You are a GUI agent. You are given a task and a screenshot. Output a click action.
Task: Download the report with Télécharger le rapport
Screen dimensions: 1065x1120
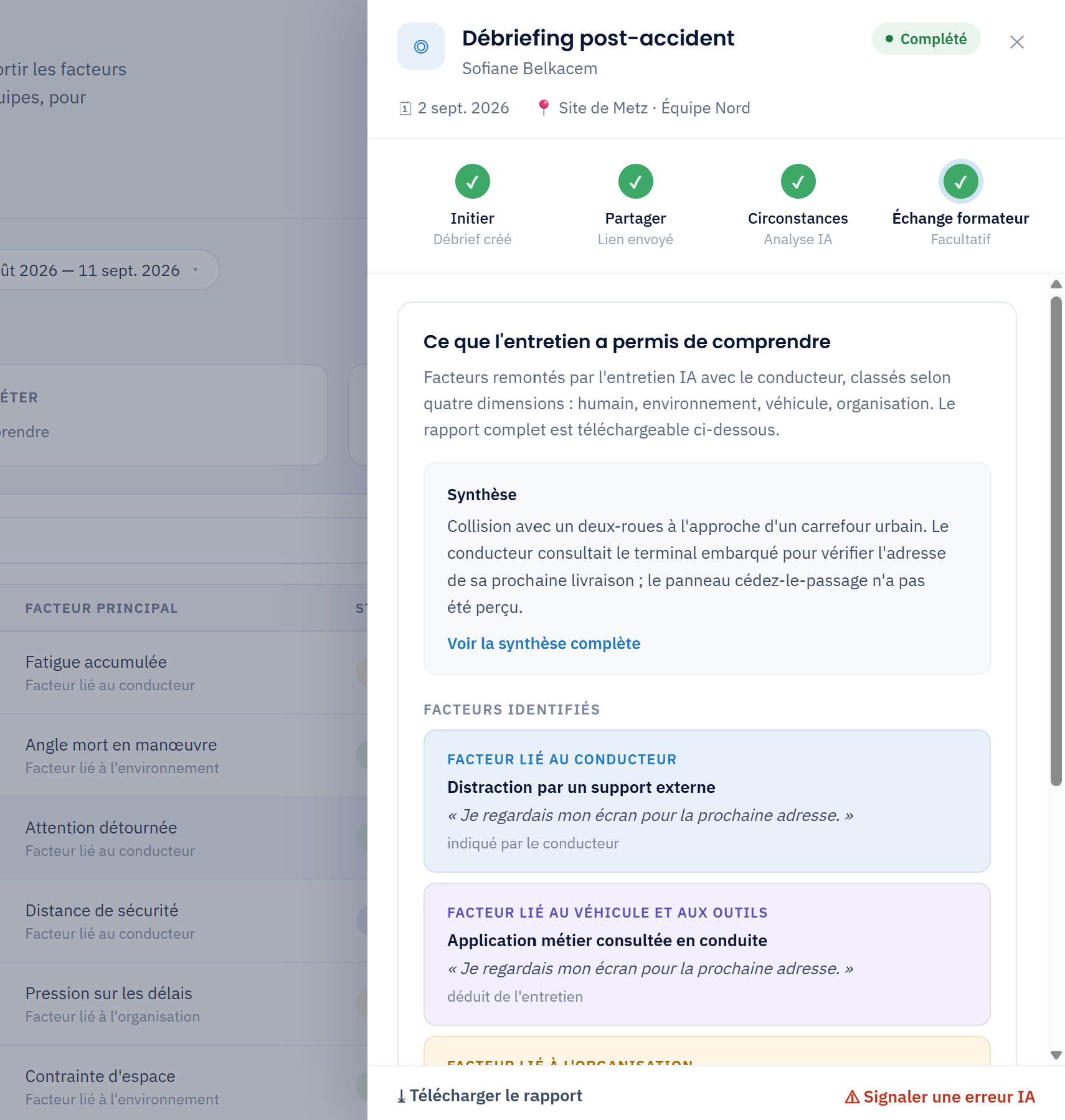coord(490,1096)
